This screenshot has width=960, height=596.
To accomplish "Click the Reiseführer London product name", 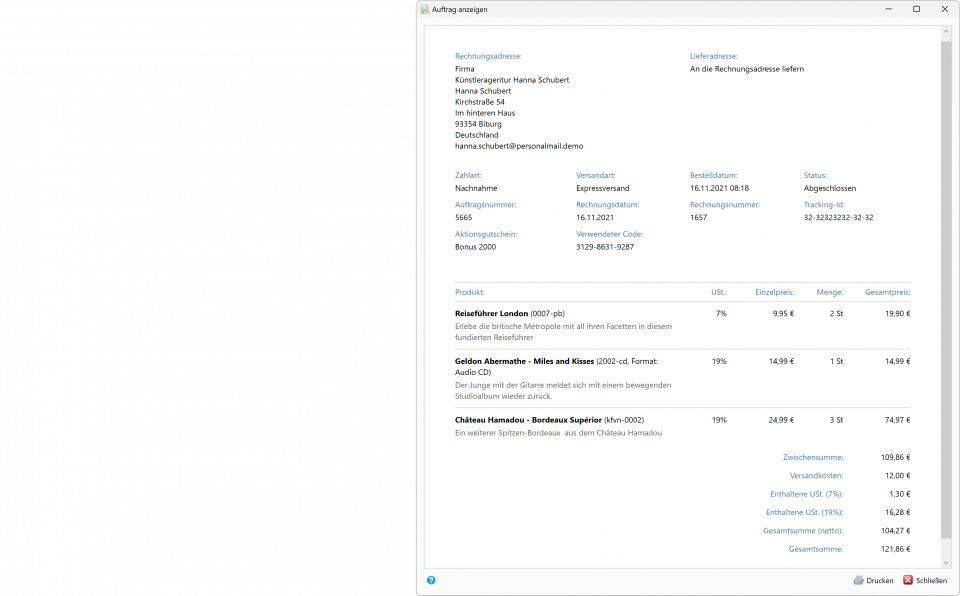I will coord(491,313).
